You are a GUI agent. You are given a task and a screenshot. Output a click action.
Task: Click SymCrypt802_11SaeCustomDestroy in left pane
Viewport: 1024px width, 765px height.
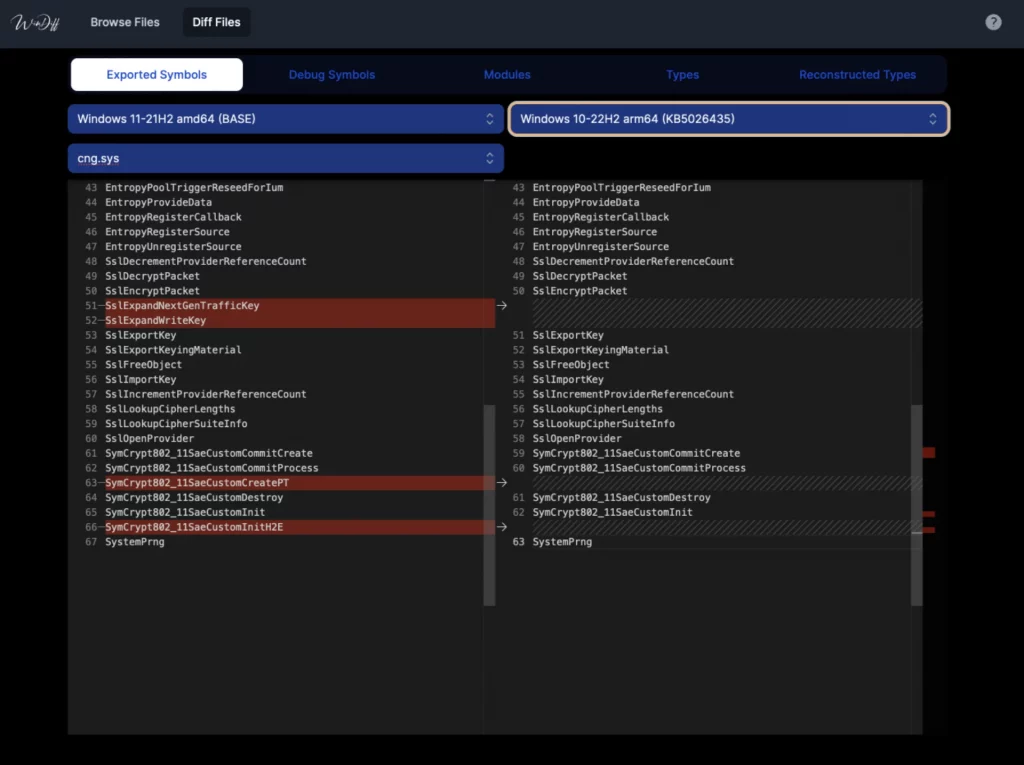pos(194,497)
